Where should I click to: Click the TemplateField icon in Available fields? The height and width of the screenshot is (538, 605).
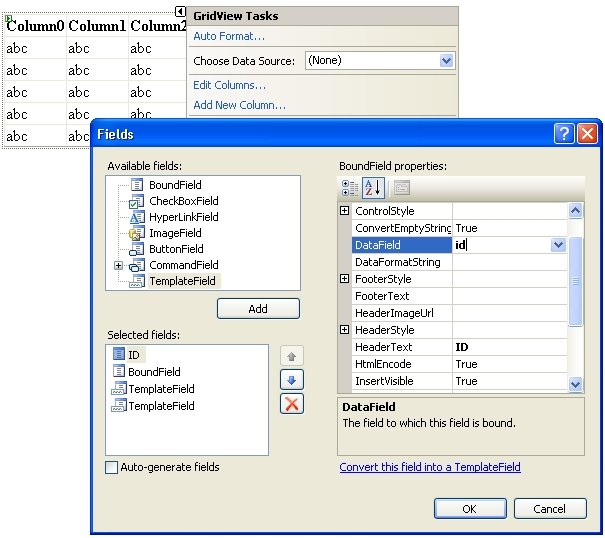click(x=136, y=281)
